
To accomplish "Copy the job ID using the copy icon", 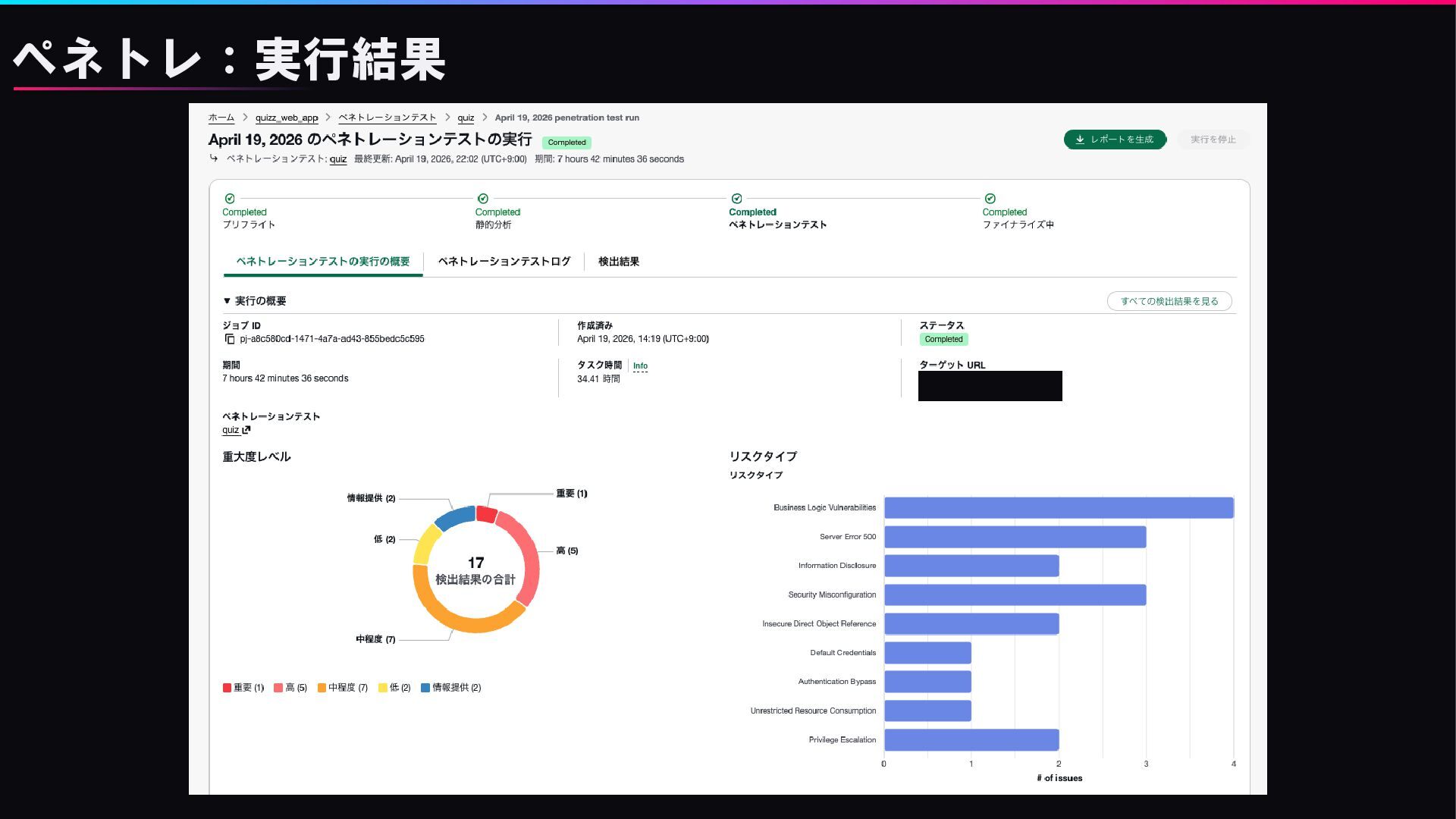I will click(x=230, y=339).
